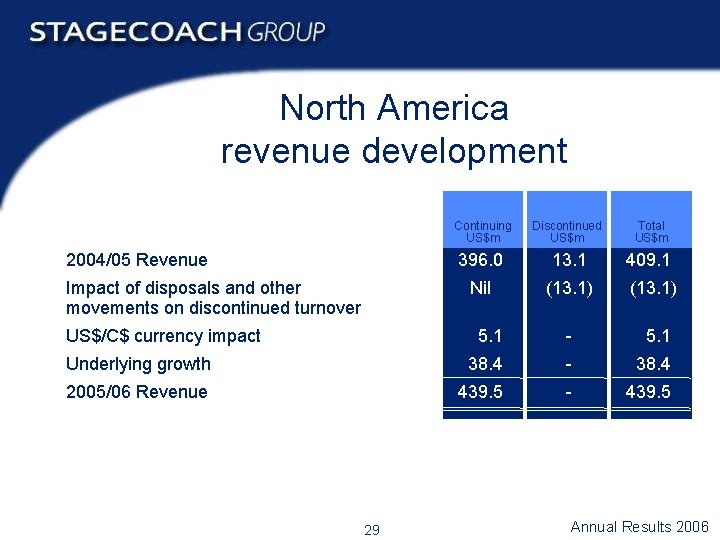Click 439.5 in the Continuing column
720x540 pixels.
click(480, 392)
